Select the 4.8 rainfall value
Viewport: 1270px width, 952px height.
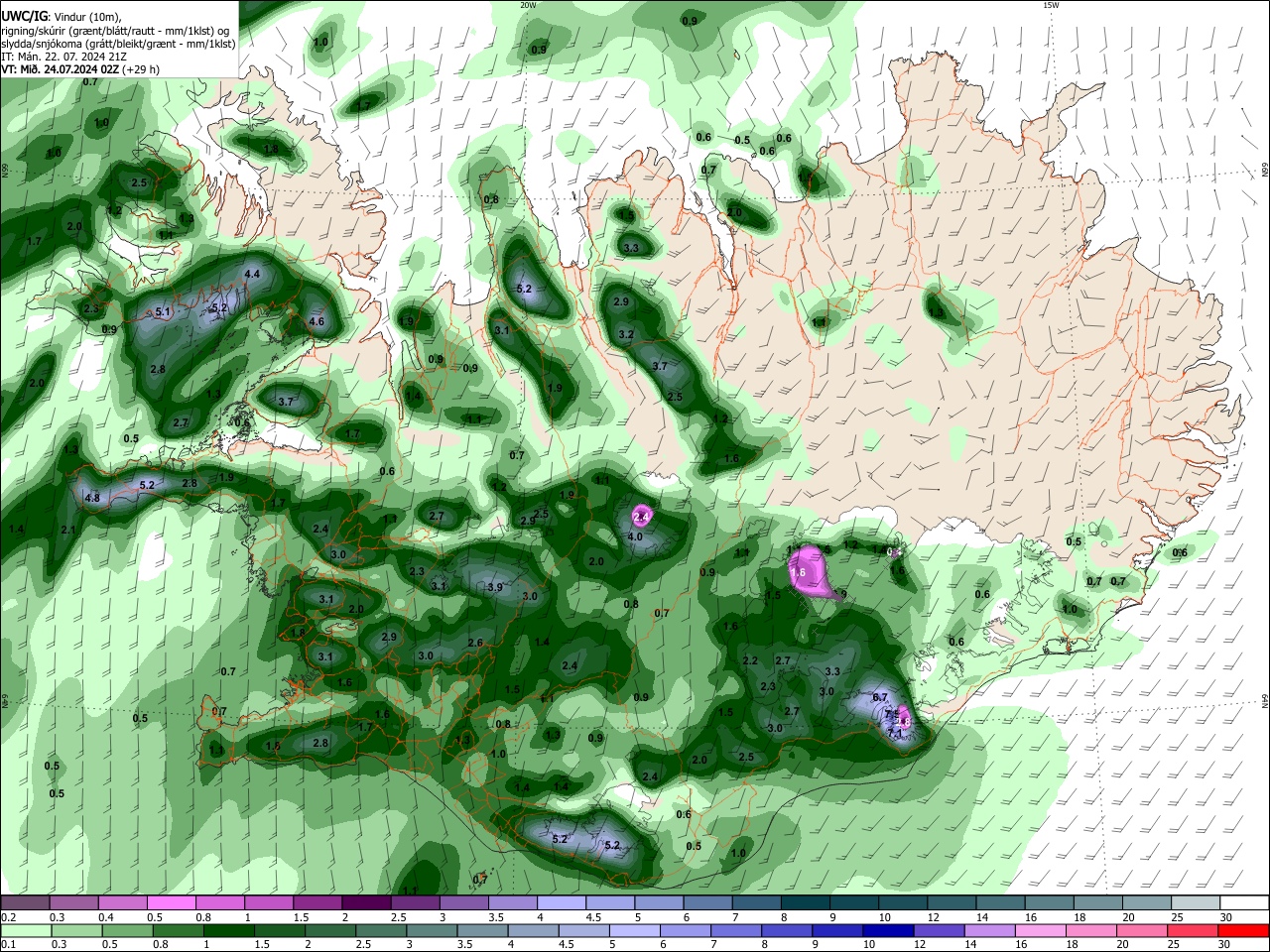pyautogui.click(x=92, y=498)
